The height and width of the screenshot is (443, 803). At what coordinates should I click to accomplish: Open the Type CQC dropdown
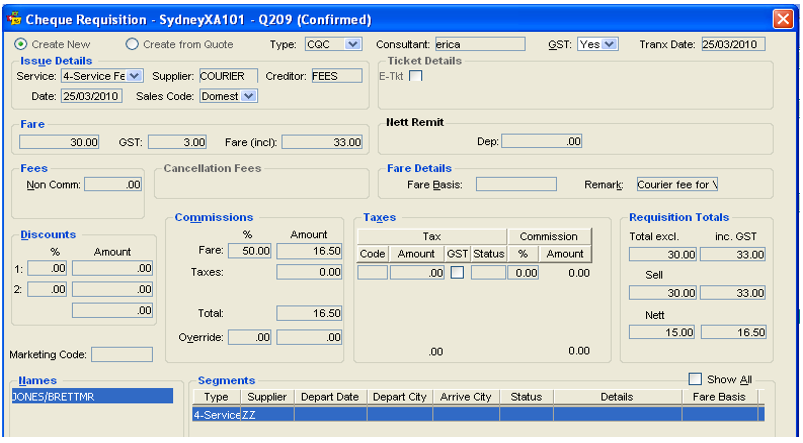click(x=352, y=44)
